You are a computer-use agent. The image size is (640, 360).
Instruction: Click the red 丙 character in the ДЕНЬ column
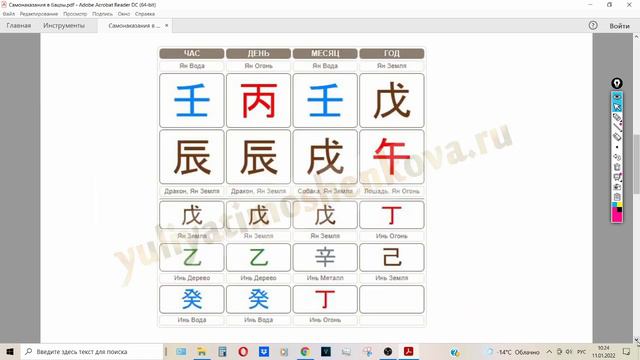coord(258,100)
